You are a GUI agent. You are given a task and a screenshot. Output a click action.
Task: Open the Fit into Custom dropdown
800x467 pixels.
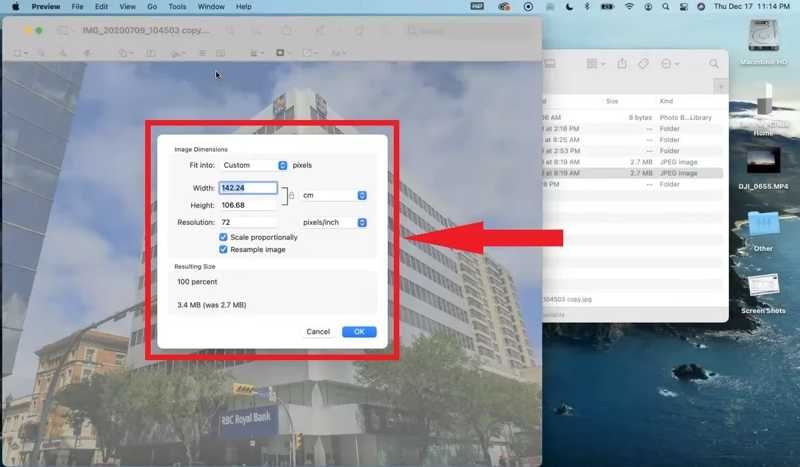255,165
